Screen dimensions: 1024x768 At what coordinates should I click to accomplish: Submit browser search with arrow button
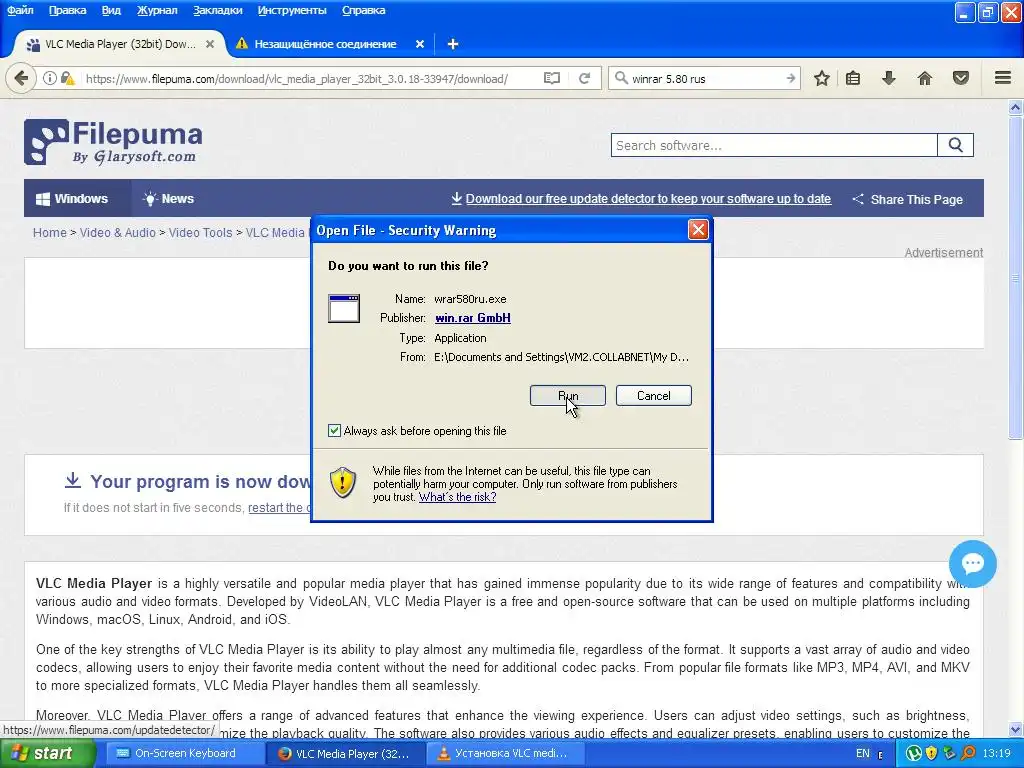pyautogui.click(x=790, y=79)
